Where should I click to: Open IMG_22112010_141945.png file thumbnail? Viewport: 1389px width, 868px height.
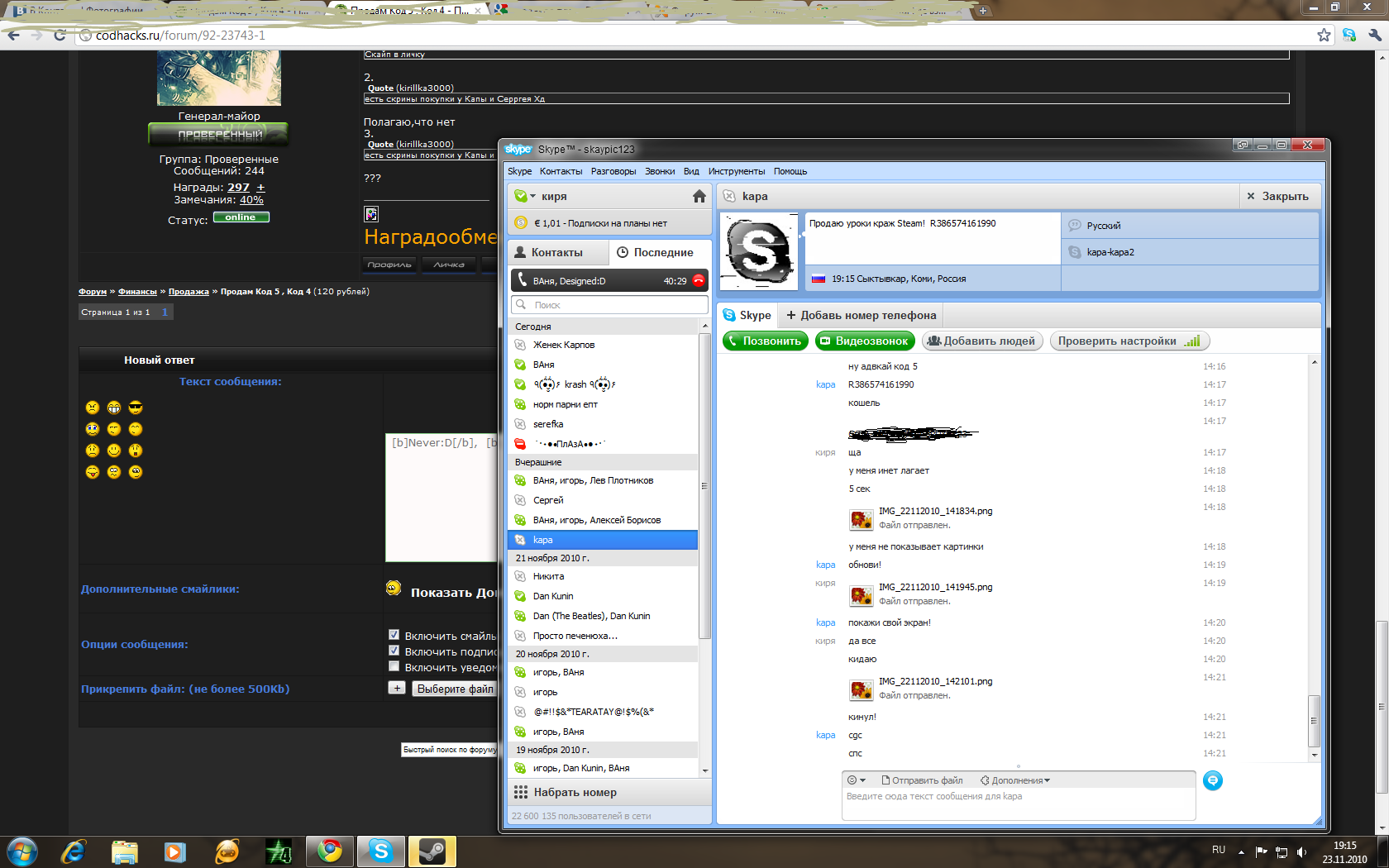[862, 595]
